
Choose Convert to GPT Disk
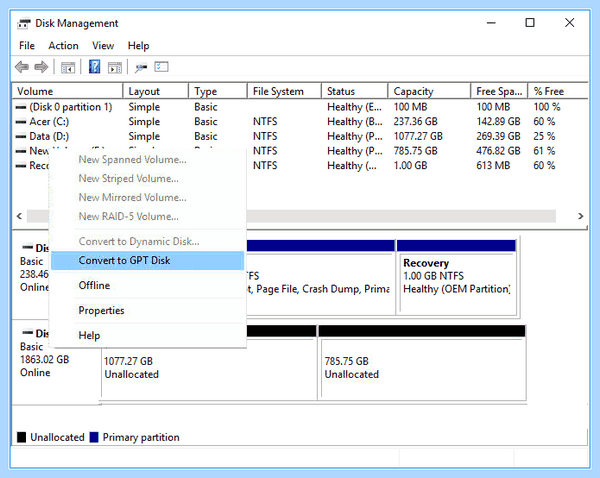(x=147, y=261)
